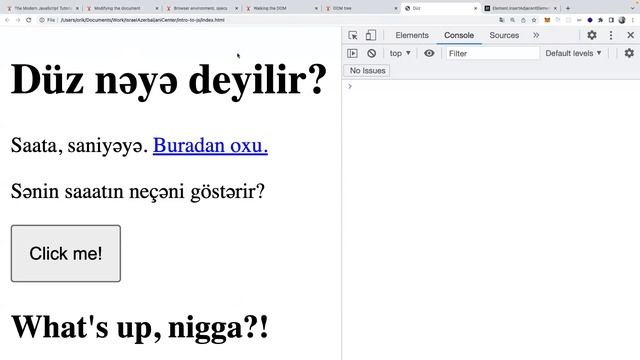Click the 'Sənin saaatın neçəni göstərir?' paragraph
The width and height of the screenshot is (640, 360).
(138, 191)
